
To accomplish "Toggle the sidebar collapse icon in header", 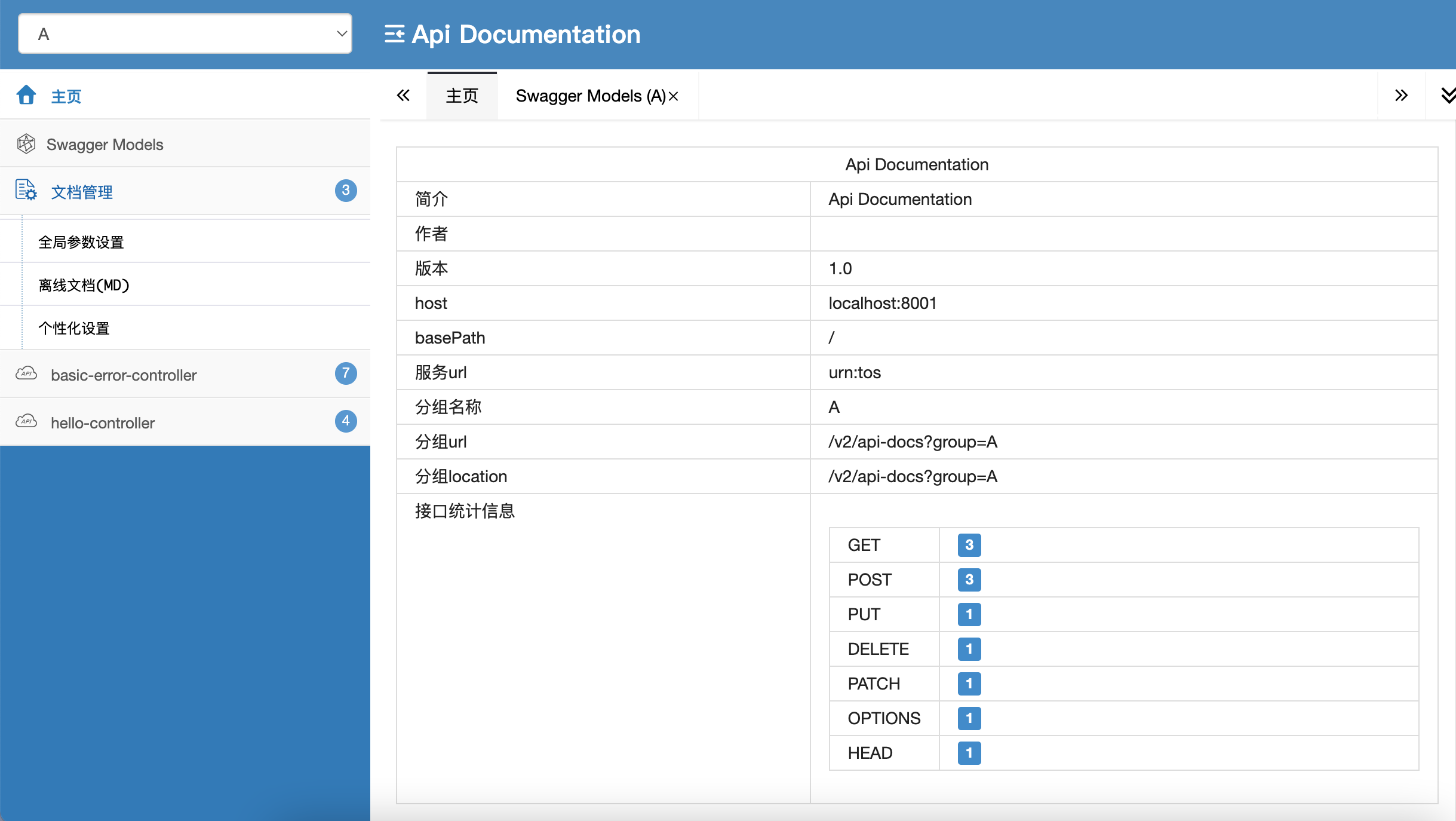I will [394, 34].
